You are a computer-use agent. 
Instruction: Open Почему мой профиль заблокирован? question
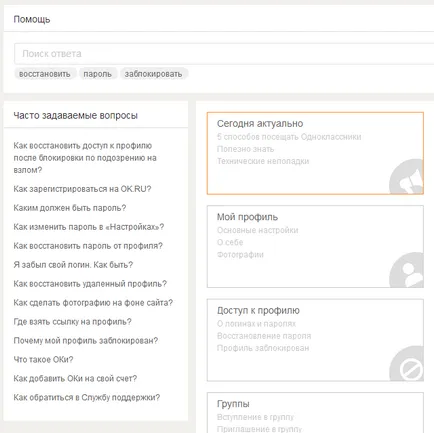pos(86,341)
